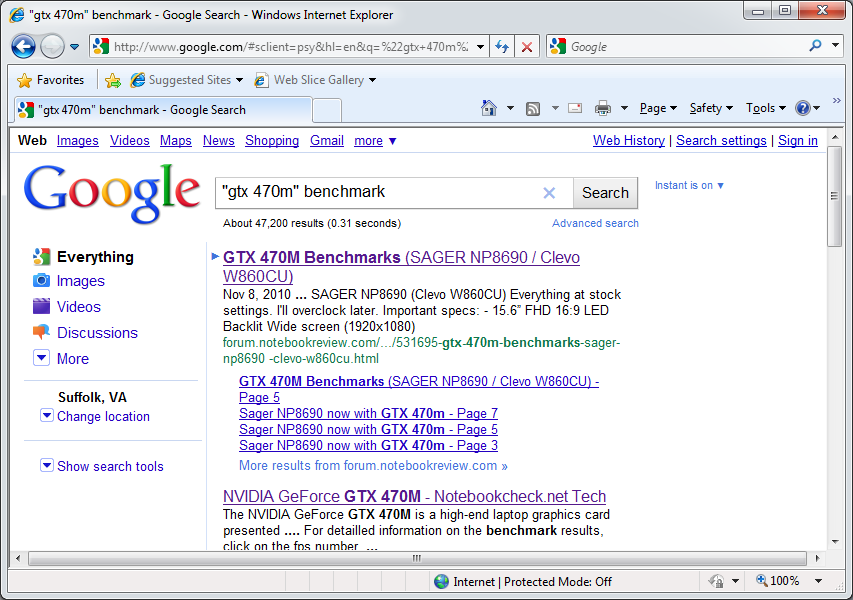
Task: Expand the Print options dropdown arrow
Action: click(x=625, y=108)
